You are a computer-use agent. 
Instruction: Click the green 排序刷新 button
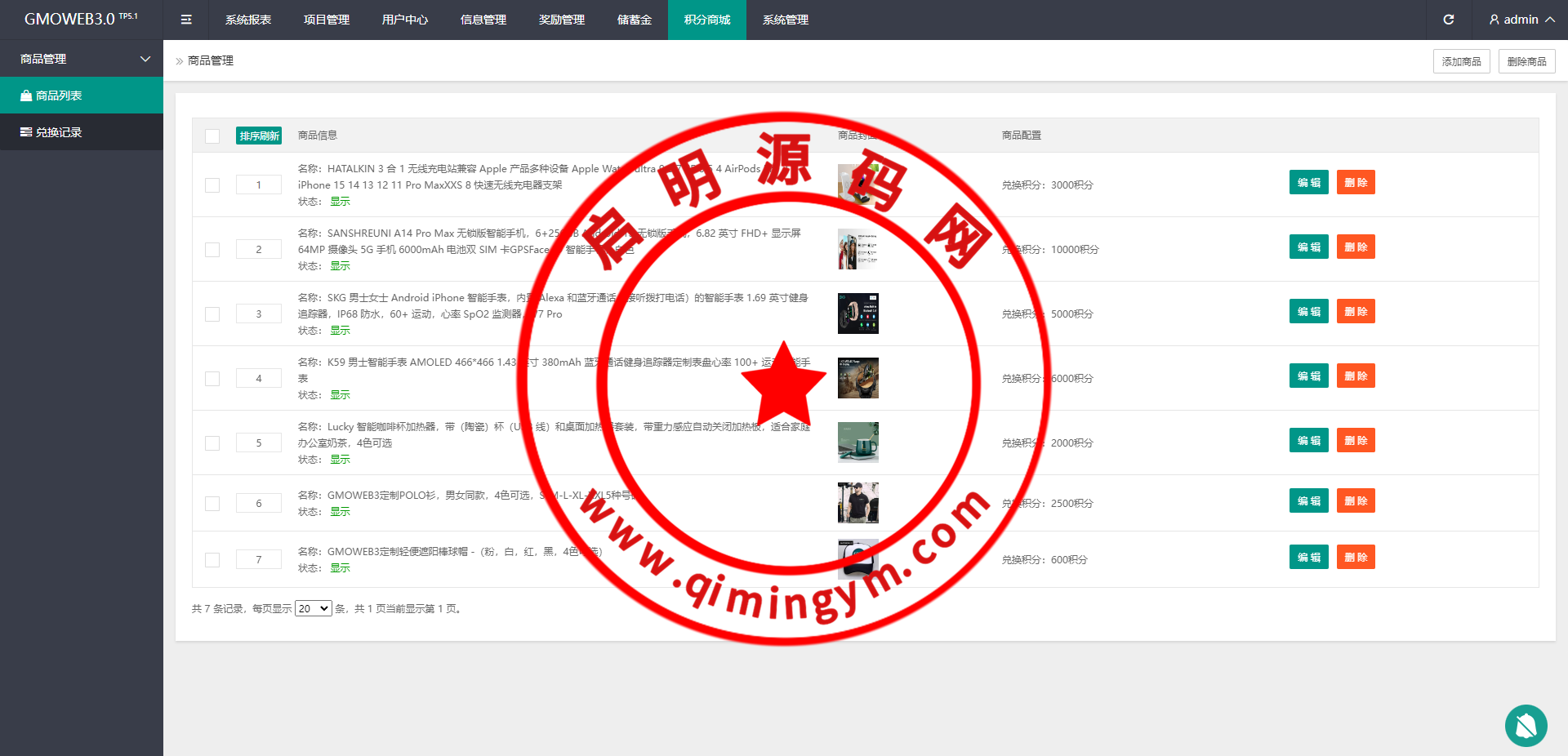(x=259, y=136)
